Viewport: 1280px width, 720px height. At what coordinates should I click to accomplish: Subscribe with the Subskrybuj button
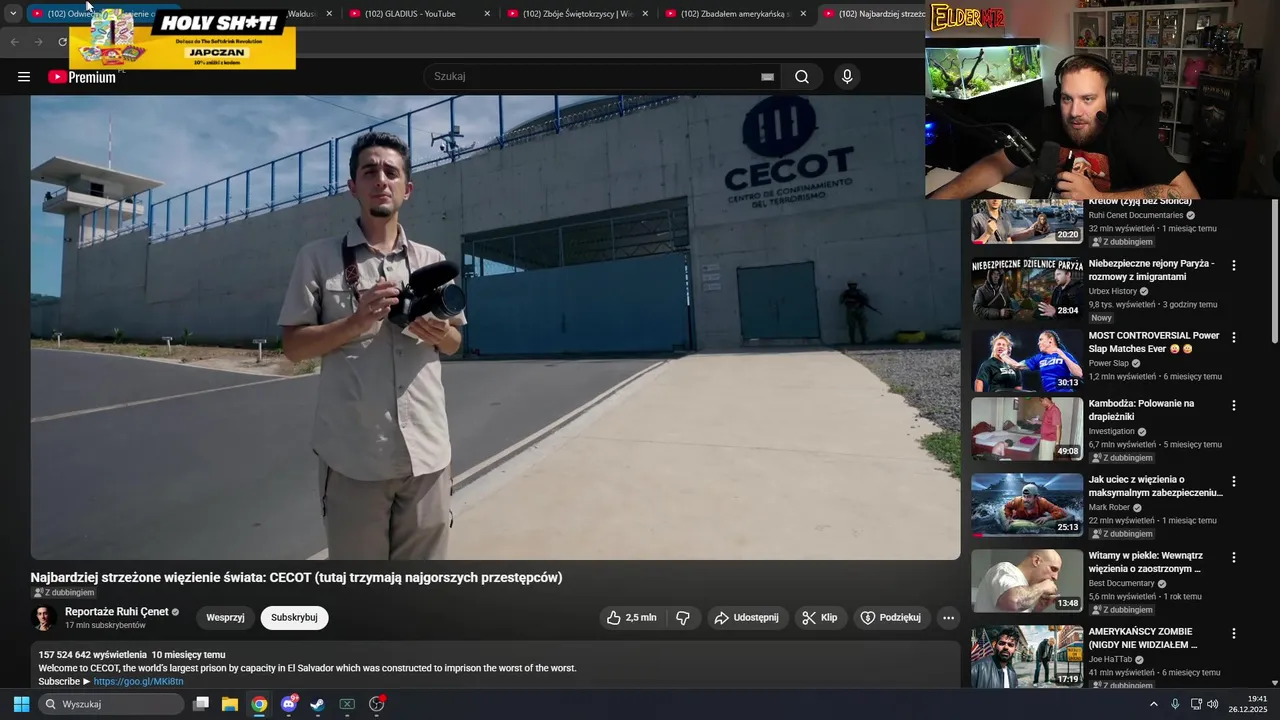pos(294,618)
